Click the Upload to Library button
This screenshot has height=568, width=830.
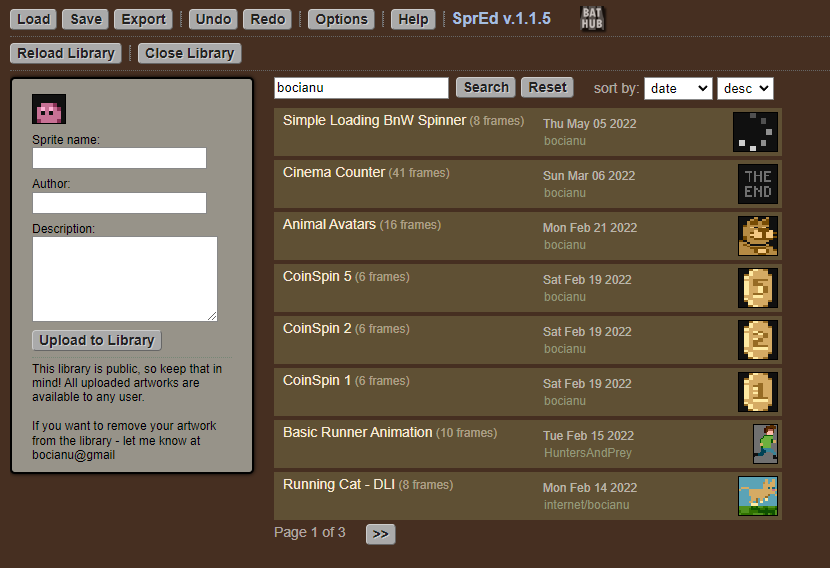[x=96, y=340]
